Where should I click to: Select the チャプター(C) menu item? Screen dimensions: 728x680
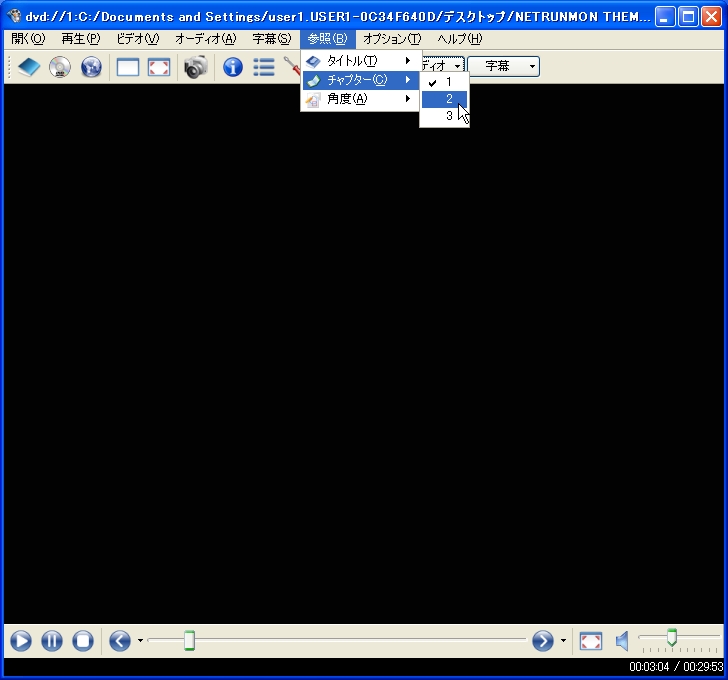[x=360, y=80]
